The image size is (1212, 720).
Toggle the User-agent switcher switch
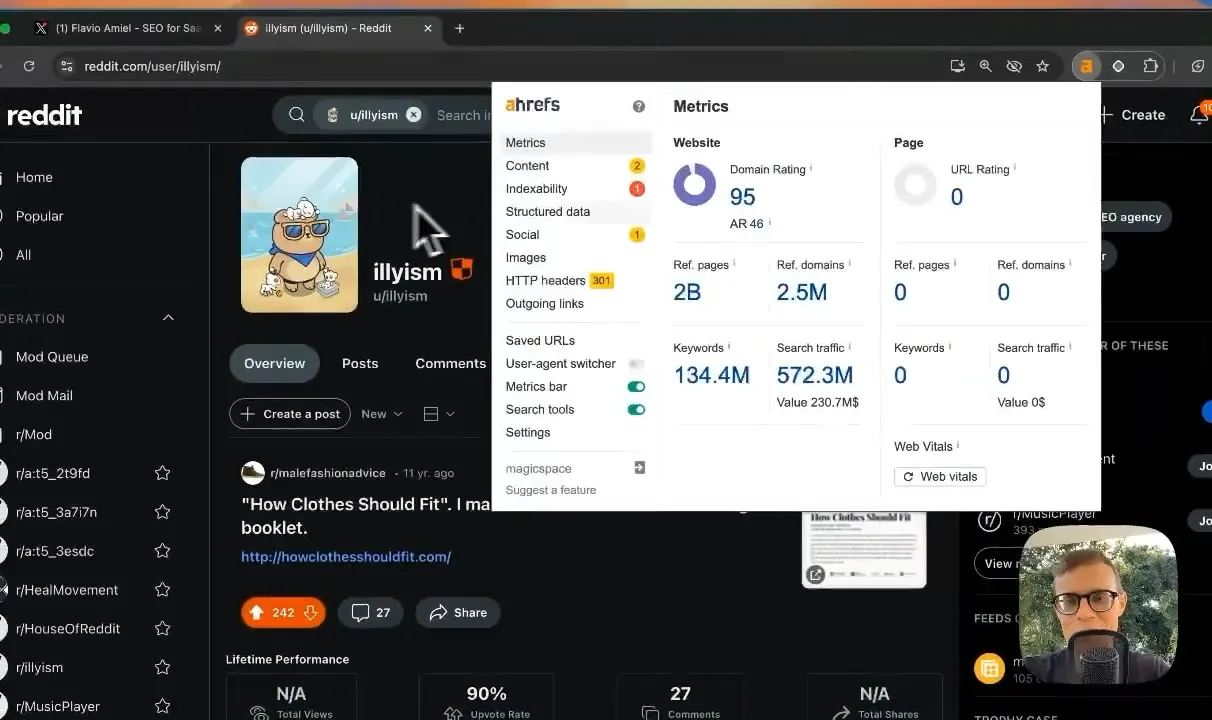[x=636, y=364]
